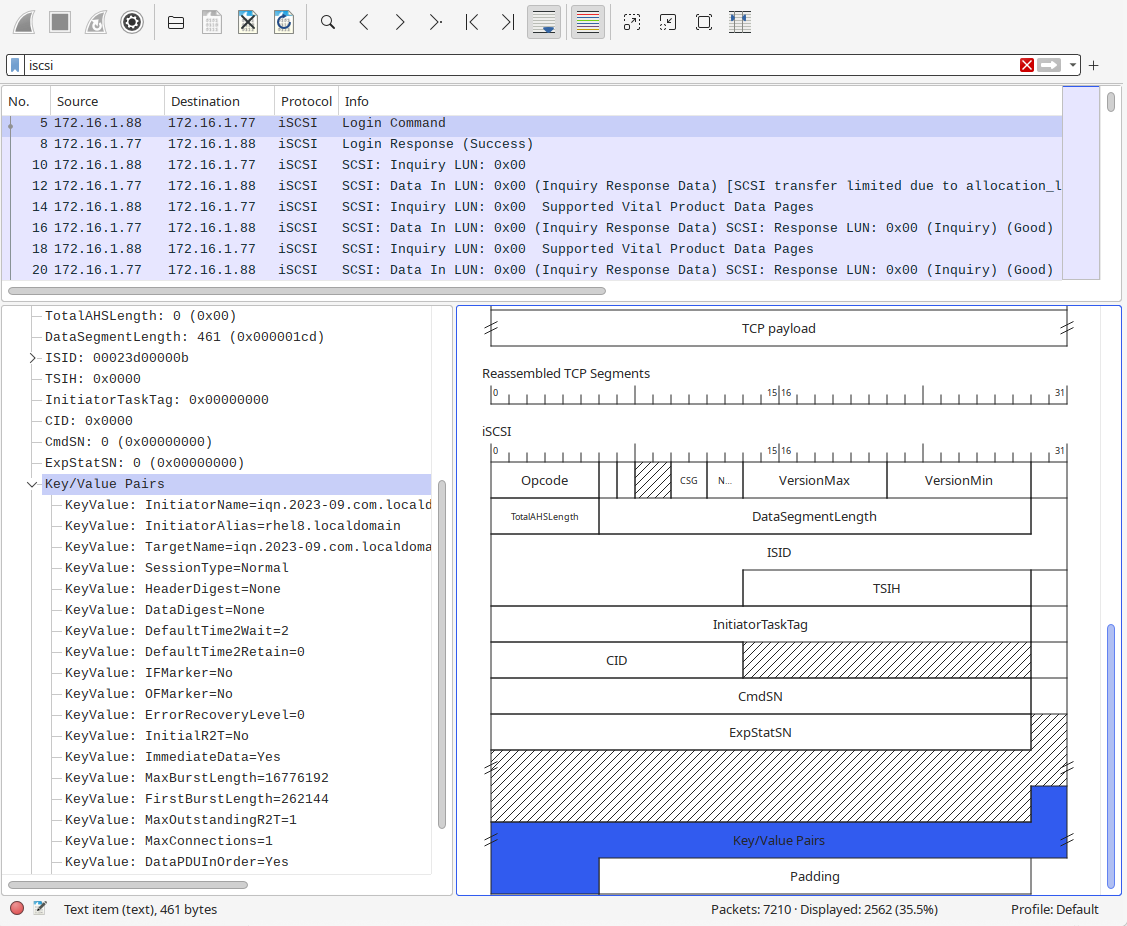1127x926 pixels.
Task: Sort by the No. column header
Action: (x=26, y=101)
